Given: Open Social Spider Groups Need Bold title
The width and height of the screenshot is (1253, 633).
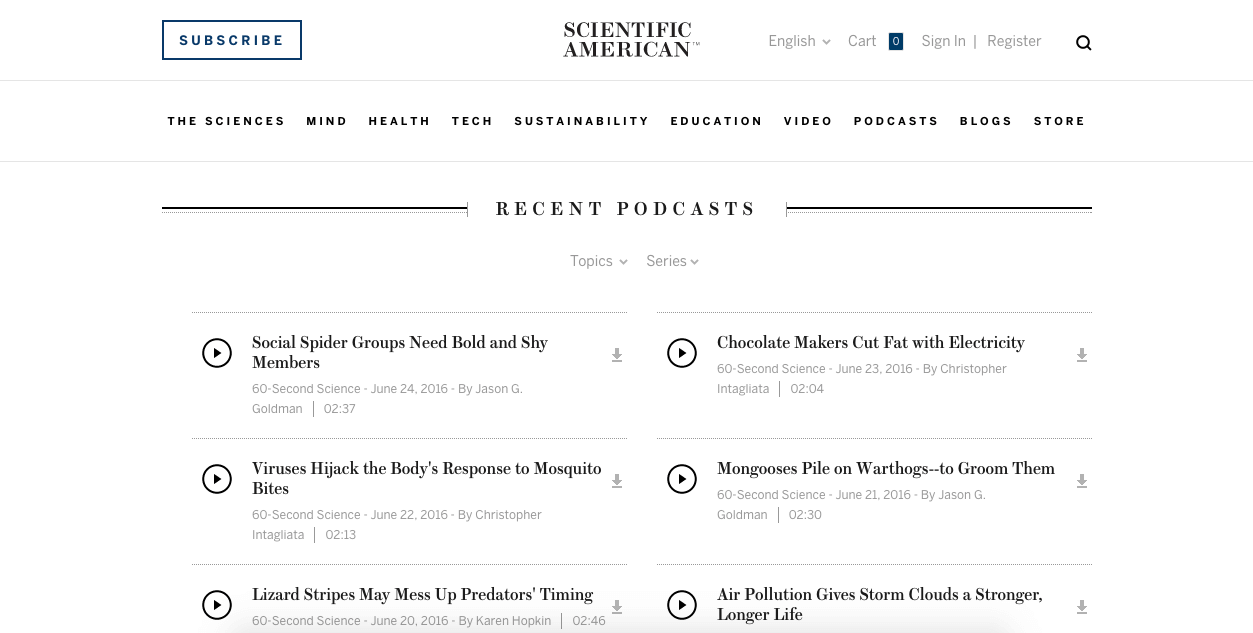Looking at the screenshot, I should (x=400, y=352).
